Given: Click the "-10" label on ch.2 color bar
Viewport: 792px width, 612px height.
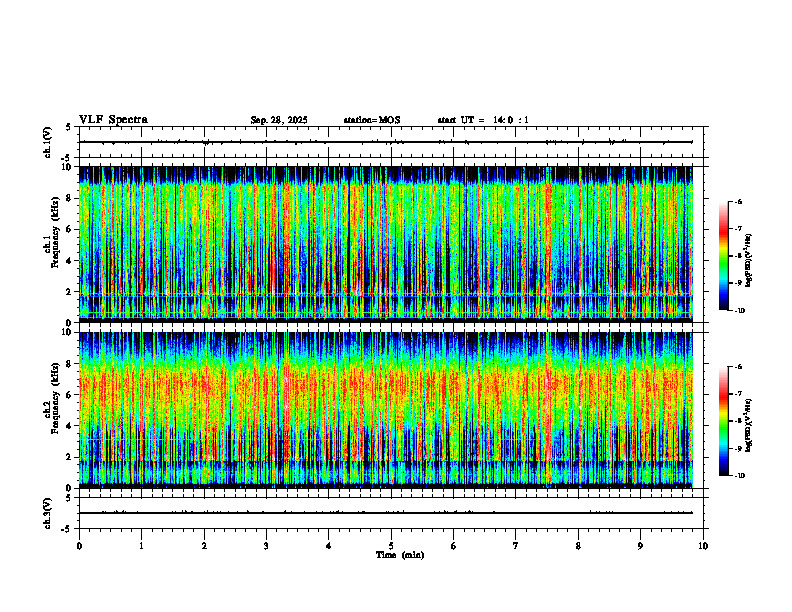Looking at the screenshot, I should click(740, 476).
